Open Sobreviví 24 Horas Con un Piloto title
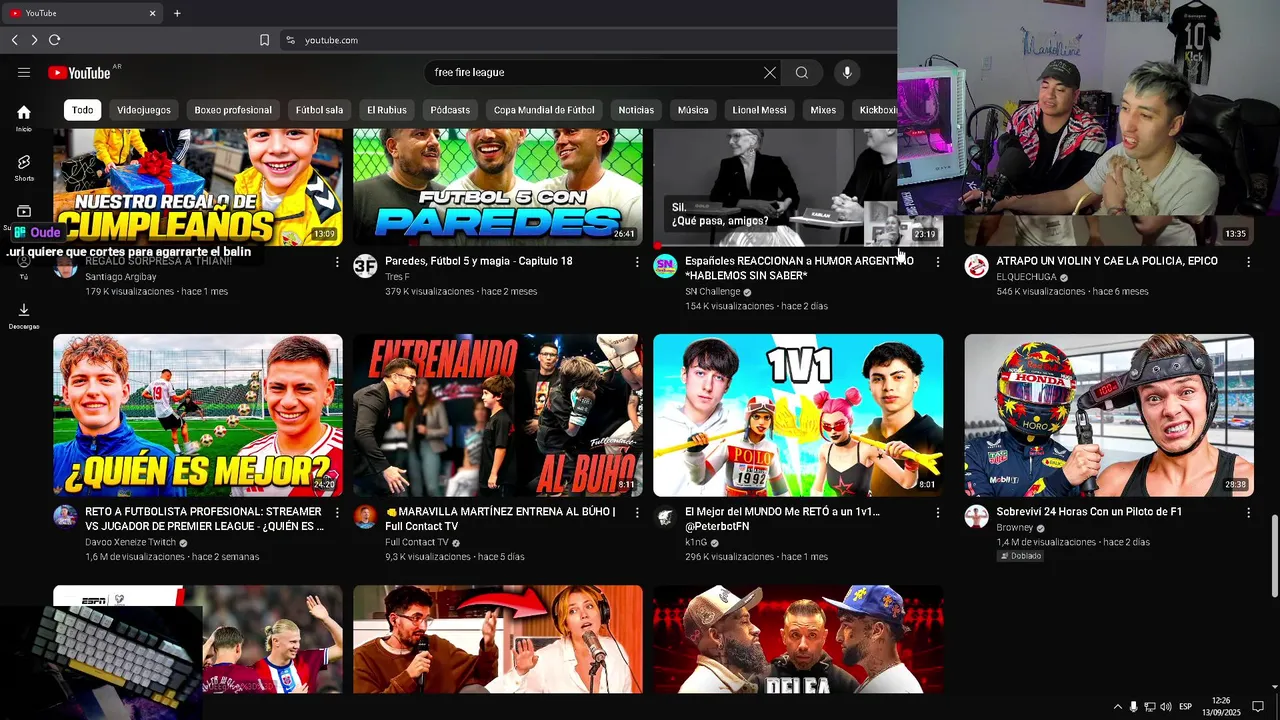The image size is (1280, 720). tap(1089, 512)
